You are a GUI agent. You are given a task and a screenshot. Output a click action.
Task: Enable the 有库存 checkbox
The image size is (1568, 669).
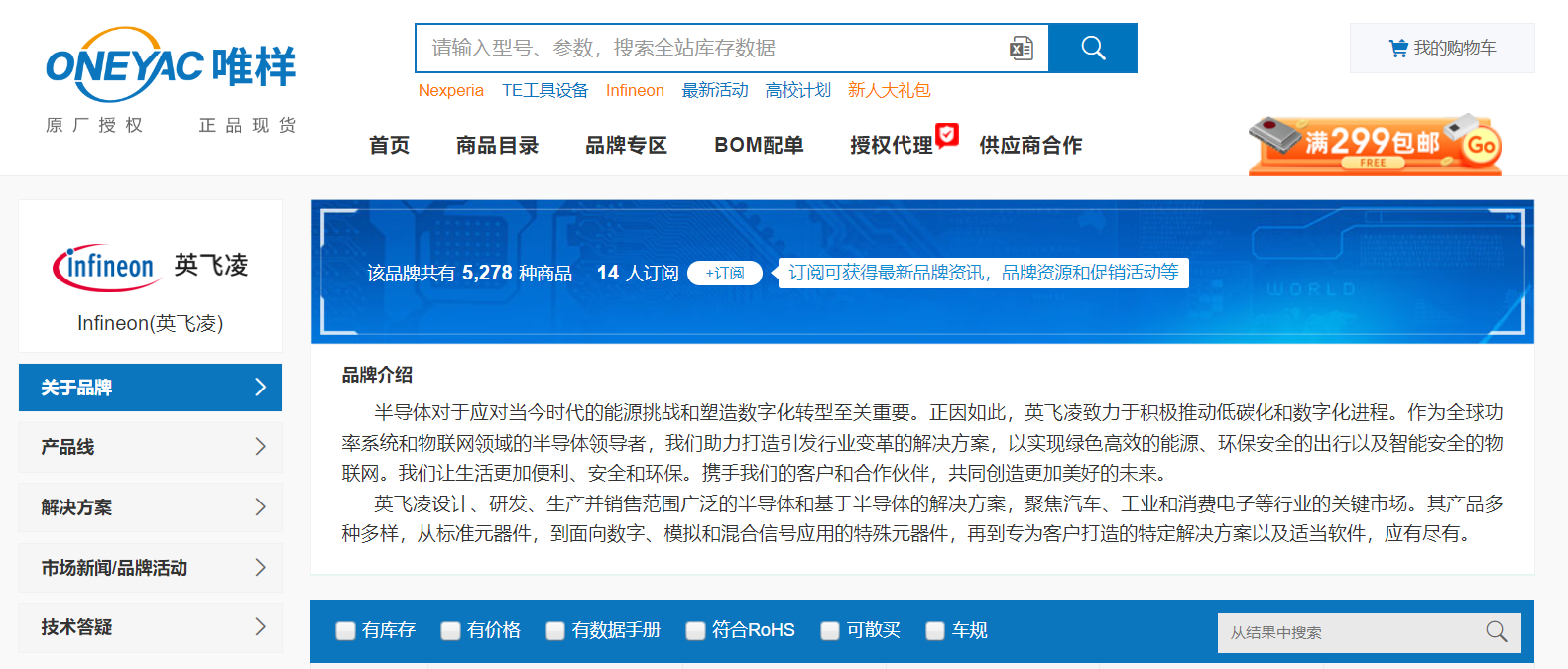[345, 631]
